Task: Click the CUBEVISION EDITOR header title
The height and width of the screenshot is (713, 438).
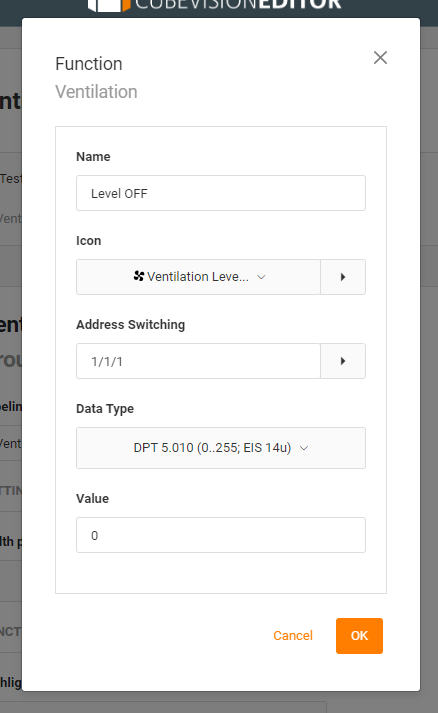Action: tap(238, 5)
